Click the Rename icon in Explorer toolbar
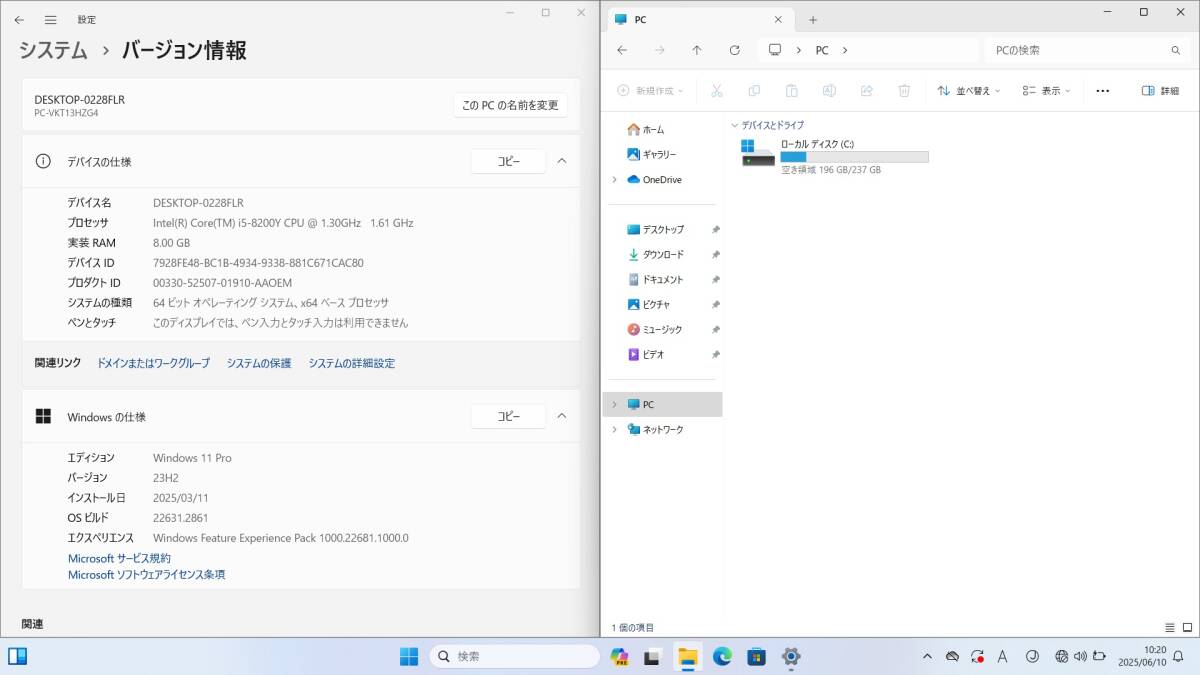Image resolution: width=1200 pixels, height=675 pixels. 829,90
